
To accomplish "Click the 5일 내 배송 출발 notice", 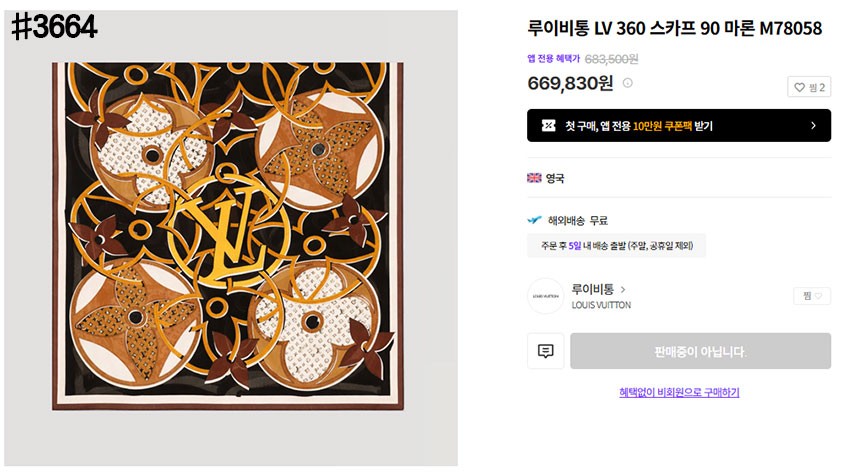I will pos(616,246).
